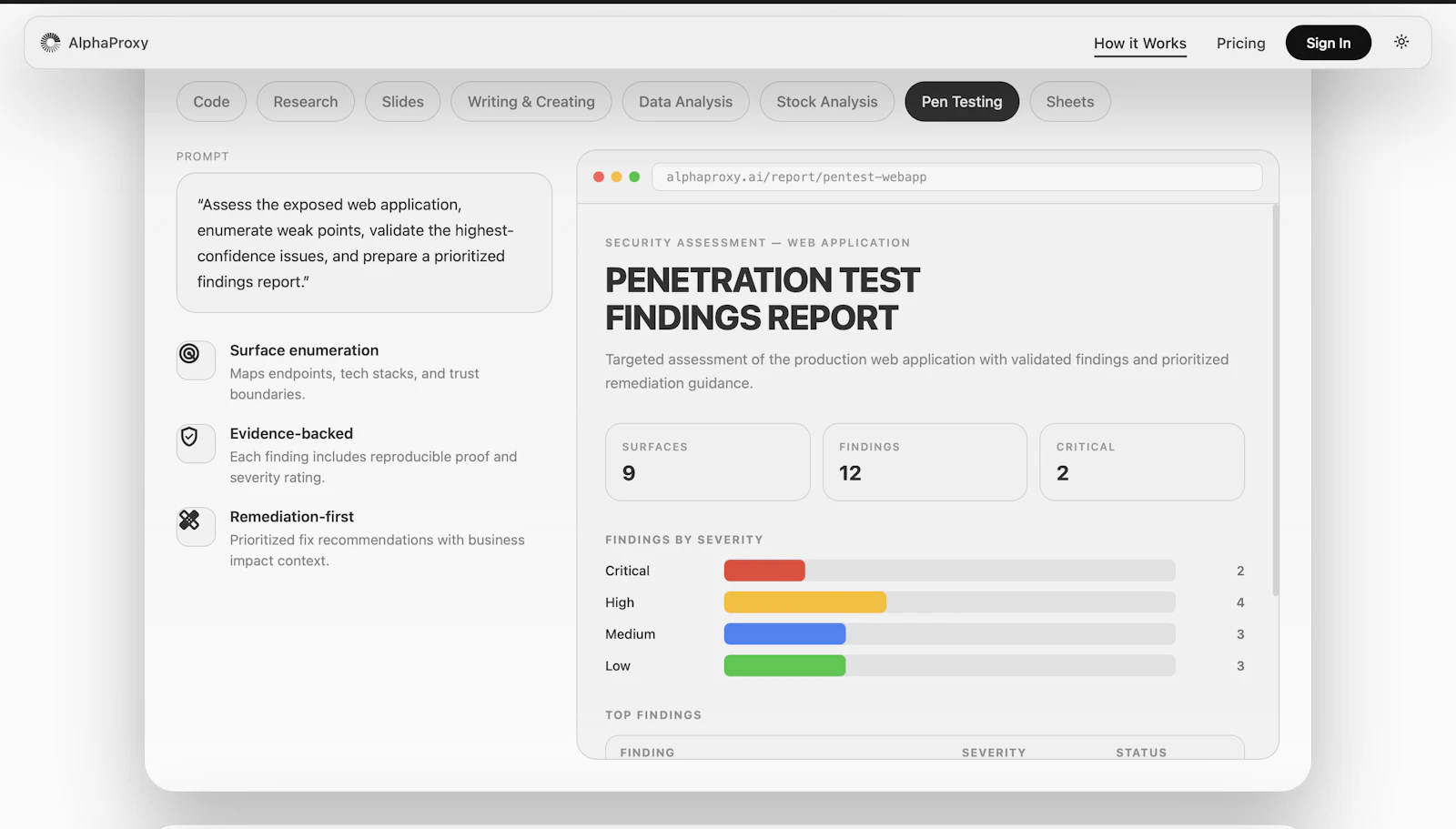Screen dimensions: 1456x829
Task: Switch to the Sheets tab
Action: [1070, 102]
